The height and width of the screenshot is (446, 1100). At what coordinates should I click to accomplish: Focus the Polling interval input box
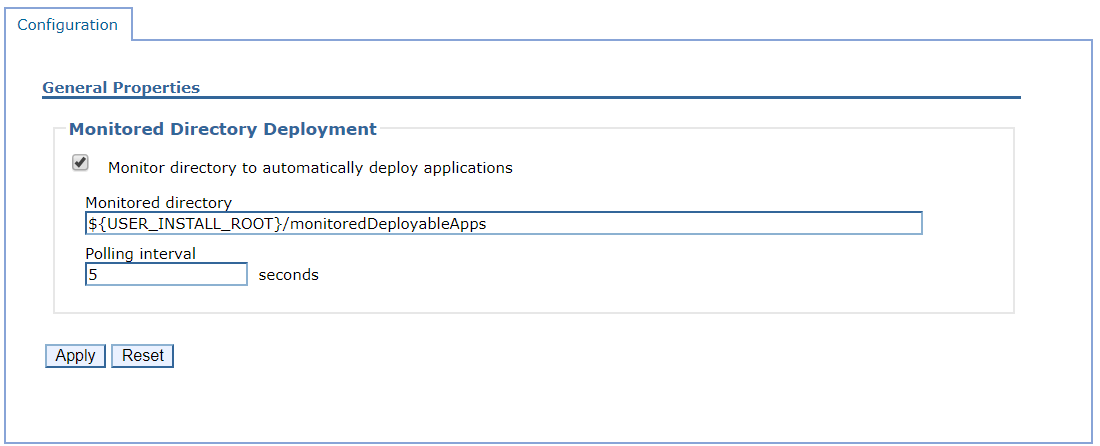(166, 274)
